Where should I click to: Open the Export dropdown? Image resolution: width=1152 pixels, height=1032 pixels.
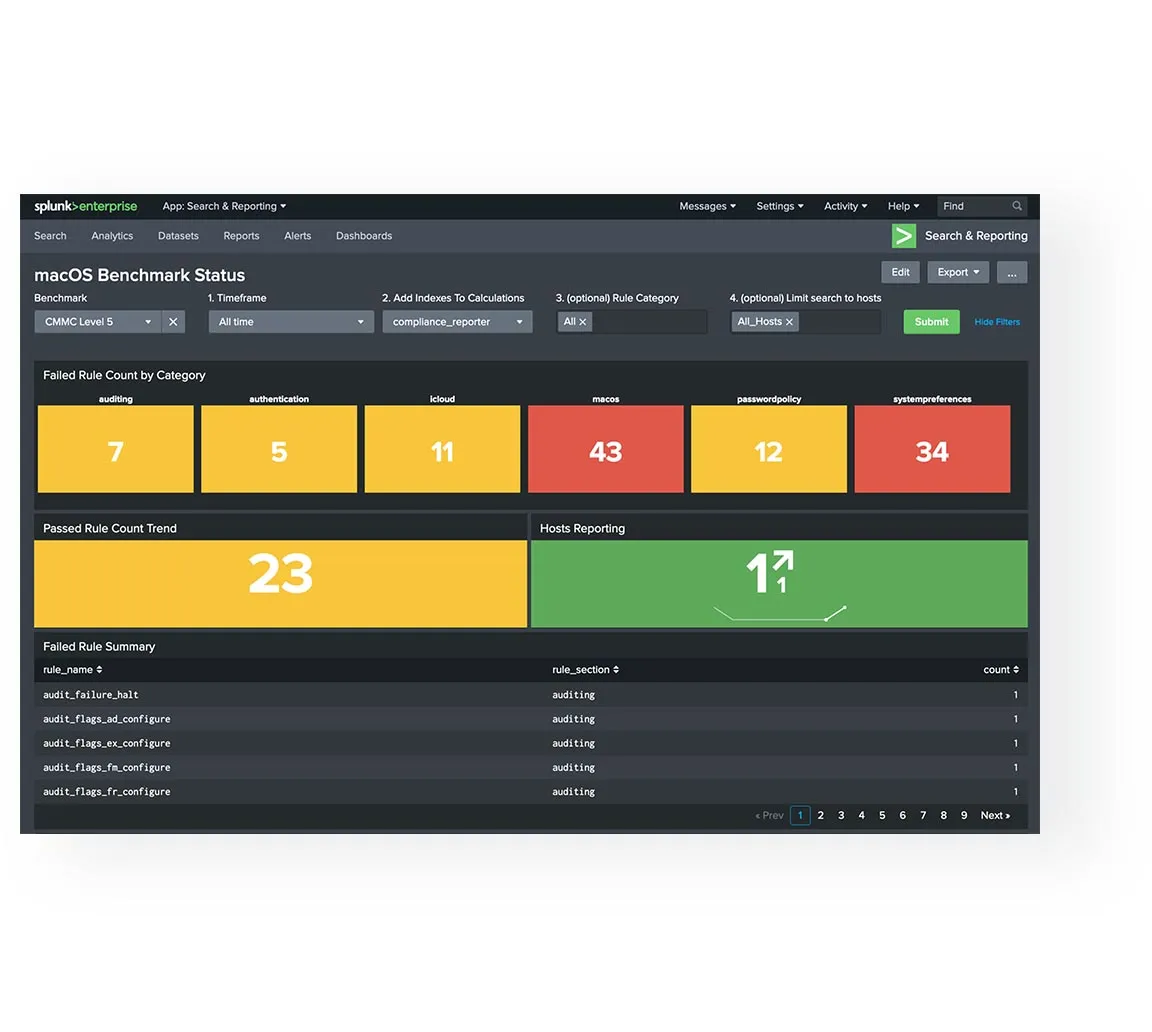point(957,271)
